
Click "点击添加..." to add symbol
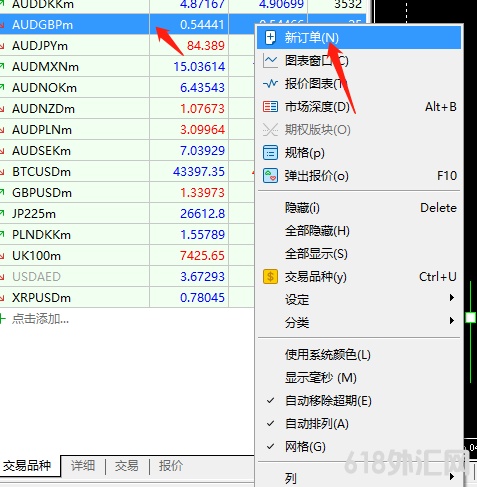40,319
